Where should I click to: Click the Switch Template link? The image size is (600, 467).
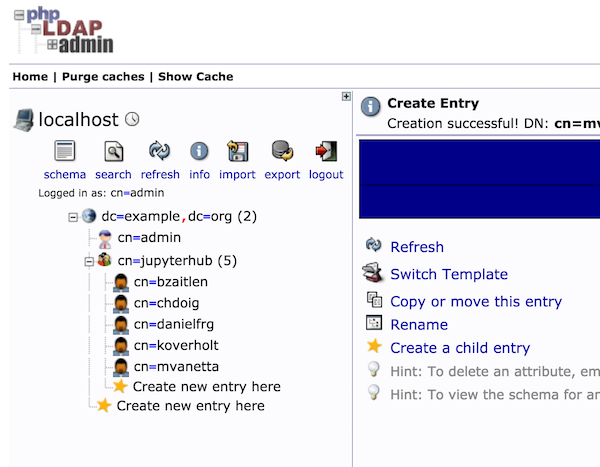coord(448,274)
